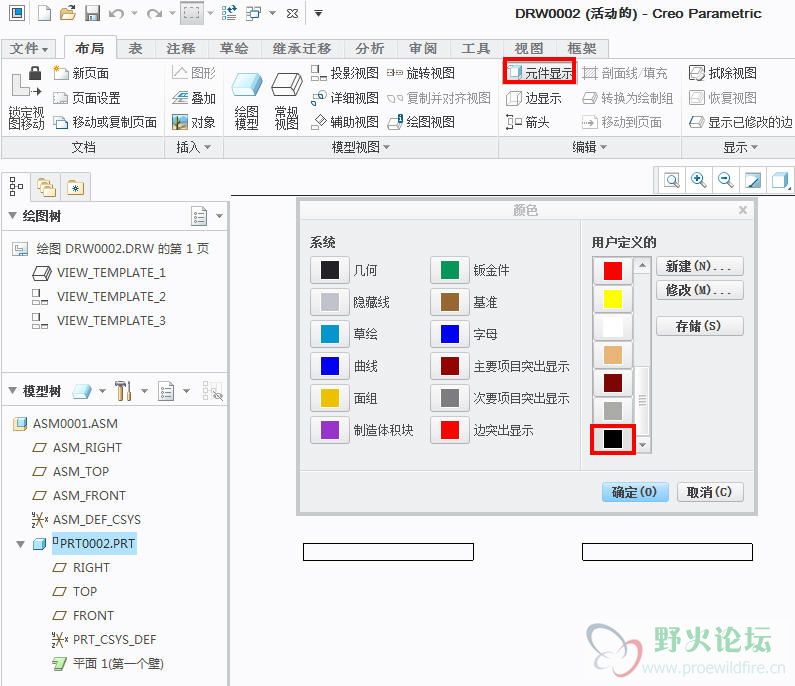
Task: Switch to the 注释 ribbon tab
Action: pyautogui.click(x=181, y=49)
